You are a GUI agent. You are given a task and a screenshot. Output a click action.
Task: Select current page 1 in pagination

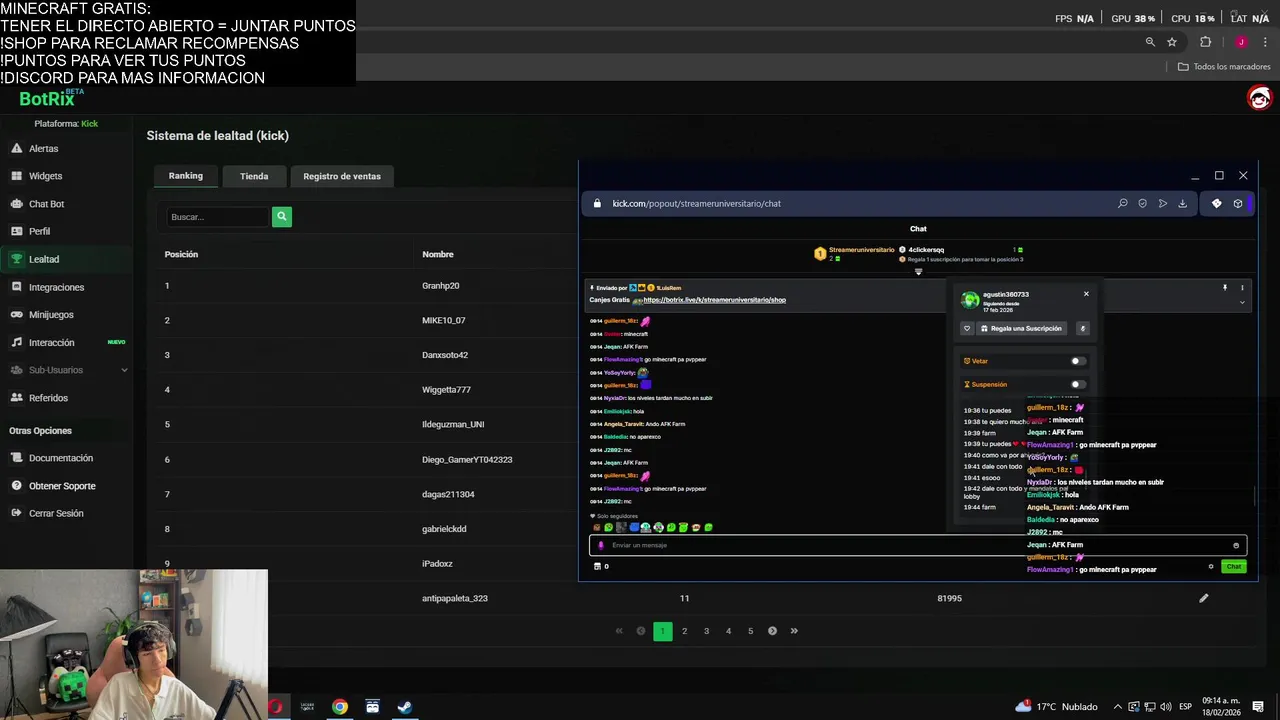662,631
